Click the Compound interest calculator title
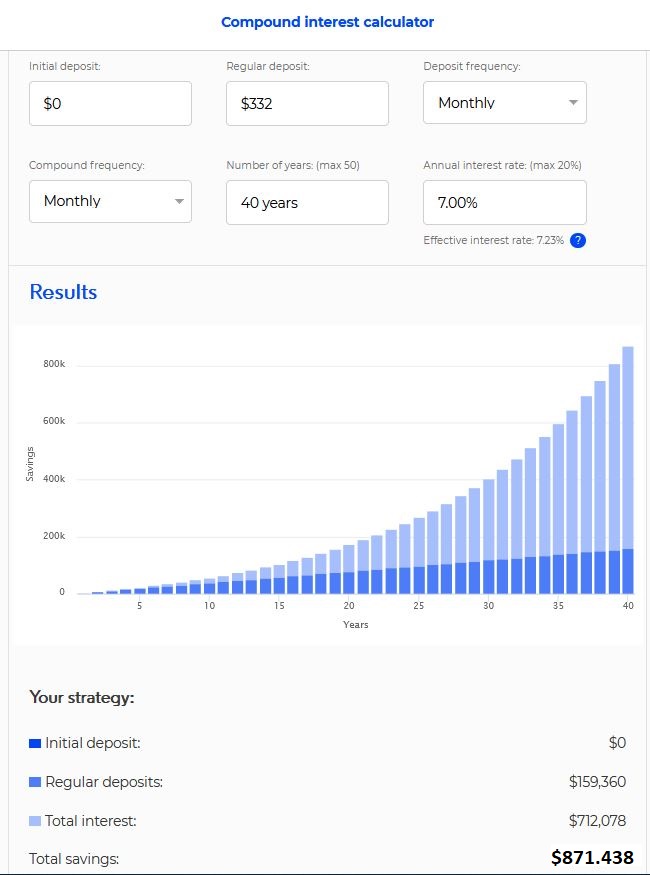Screen dimensions: 650x875 point(327,22)
